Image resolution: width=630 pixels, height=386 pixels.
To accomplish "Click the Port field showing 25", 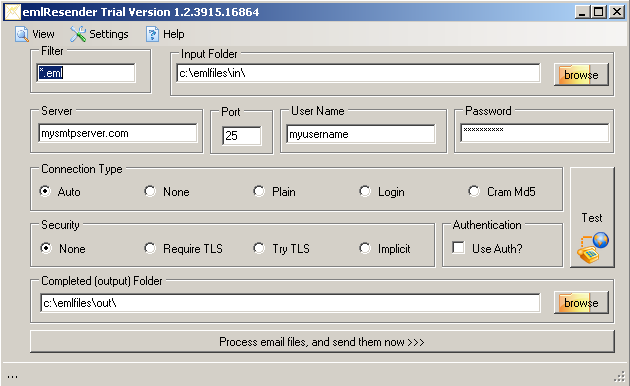I will pyautogui.click(x=241, y=136).
